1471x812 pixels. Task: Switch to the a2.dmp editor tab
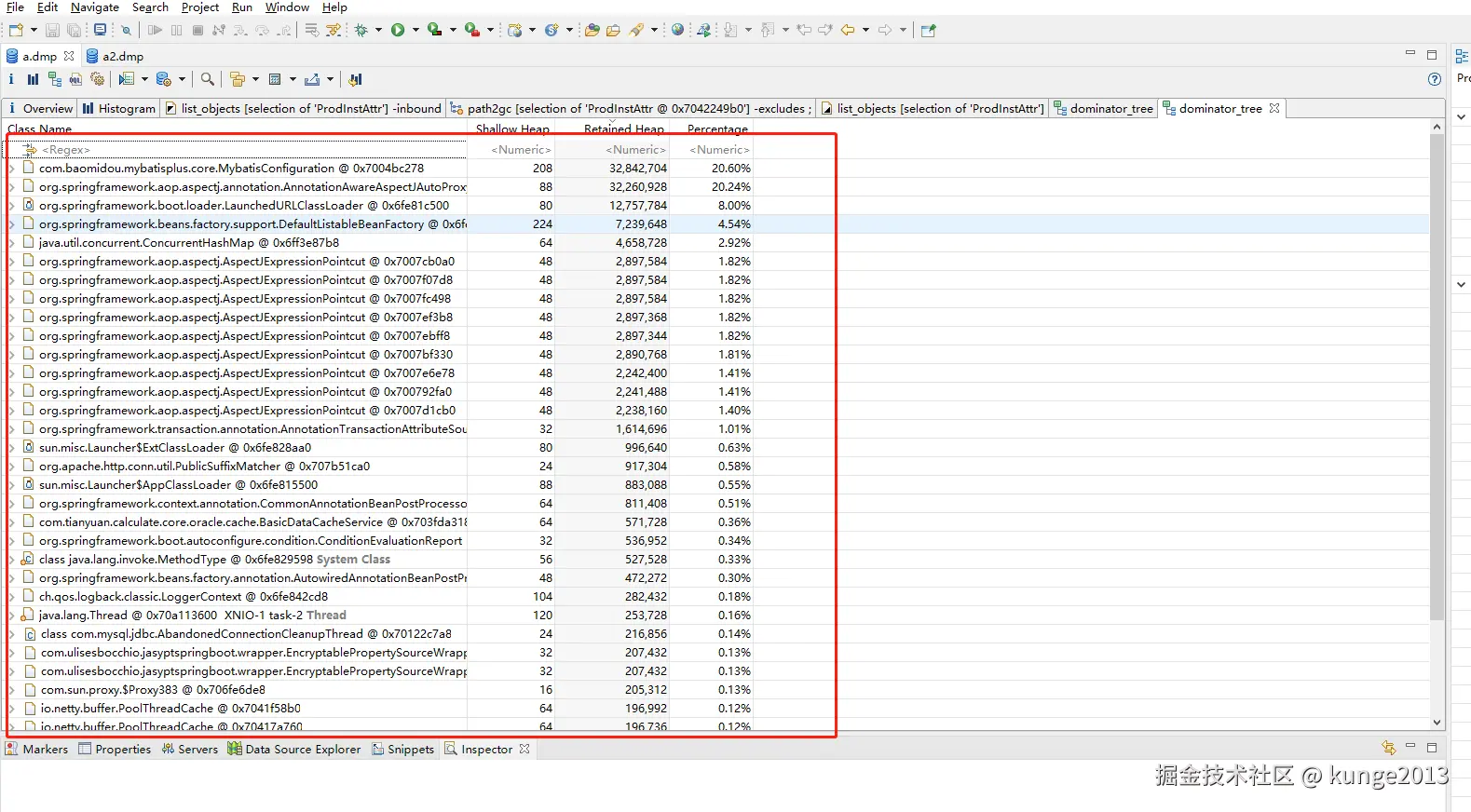click(115, 56)
